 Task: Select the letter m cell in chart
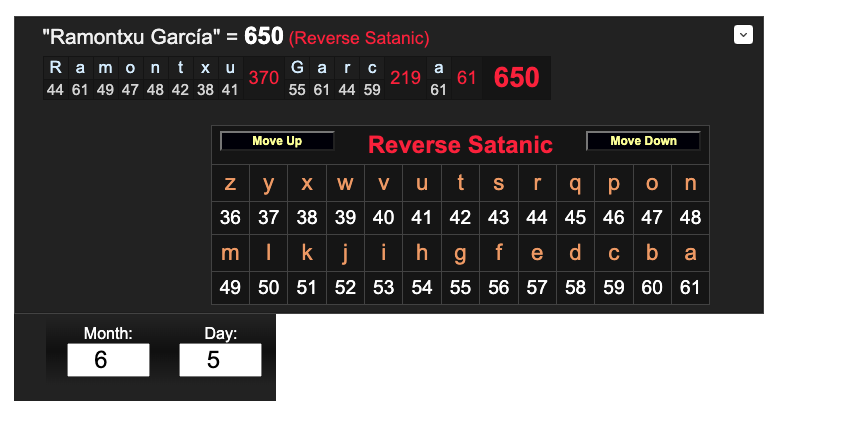point(230,253)
